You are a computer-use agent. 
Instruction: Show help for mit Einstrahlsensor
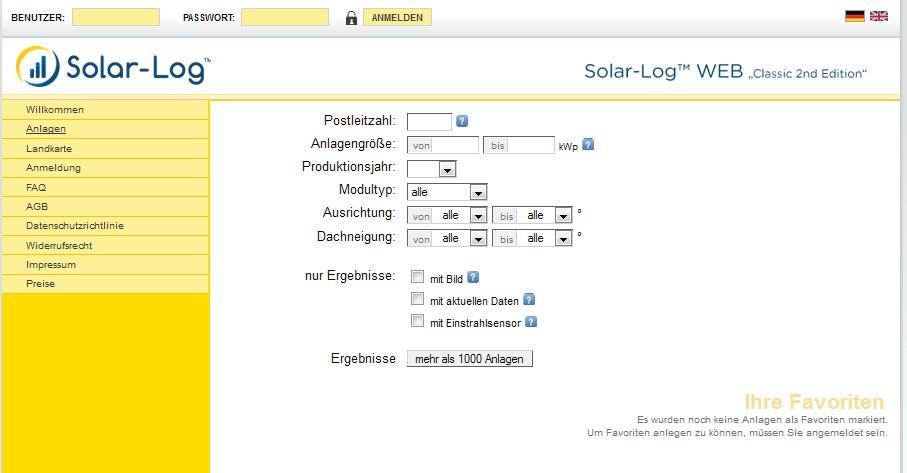[x=530, y=322]
